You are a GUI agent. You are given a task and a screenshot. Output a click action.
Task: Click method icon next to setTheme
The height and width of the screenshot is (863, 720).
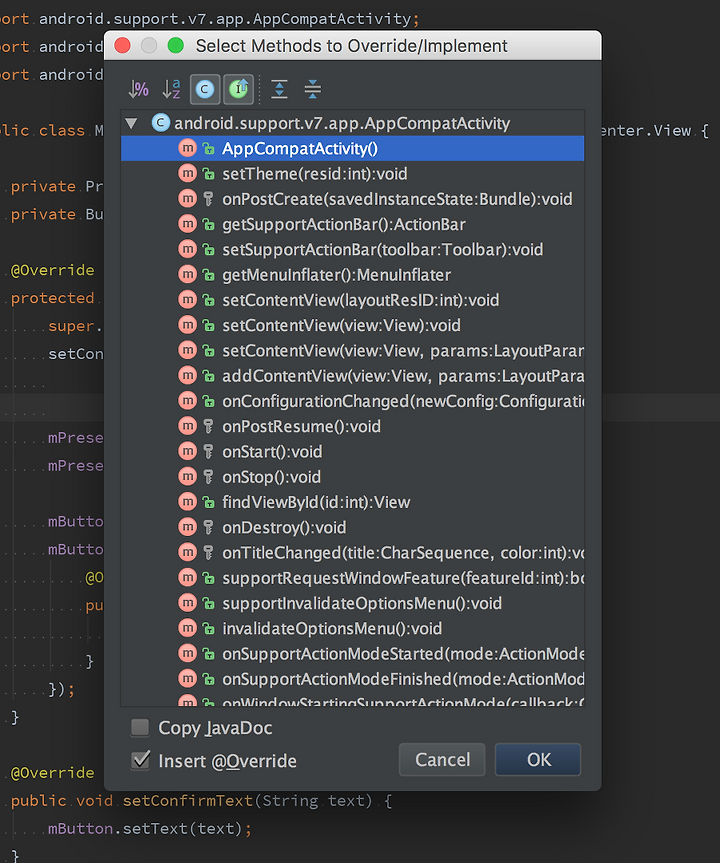pyautogui.click(x=188, y=173)
